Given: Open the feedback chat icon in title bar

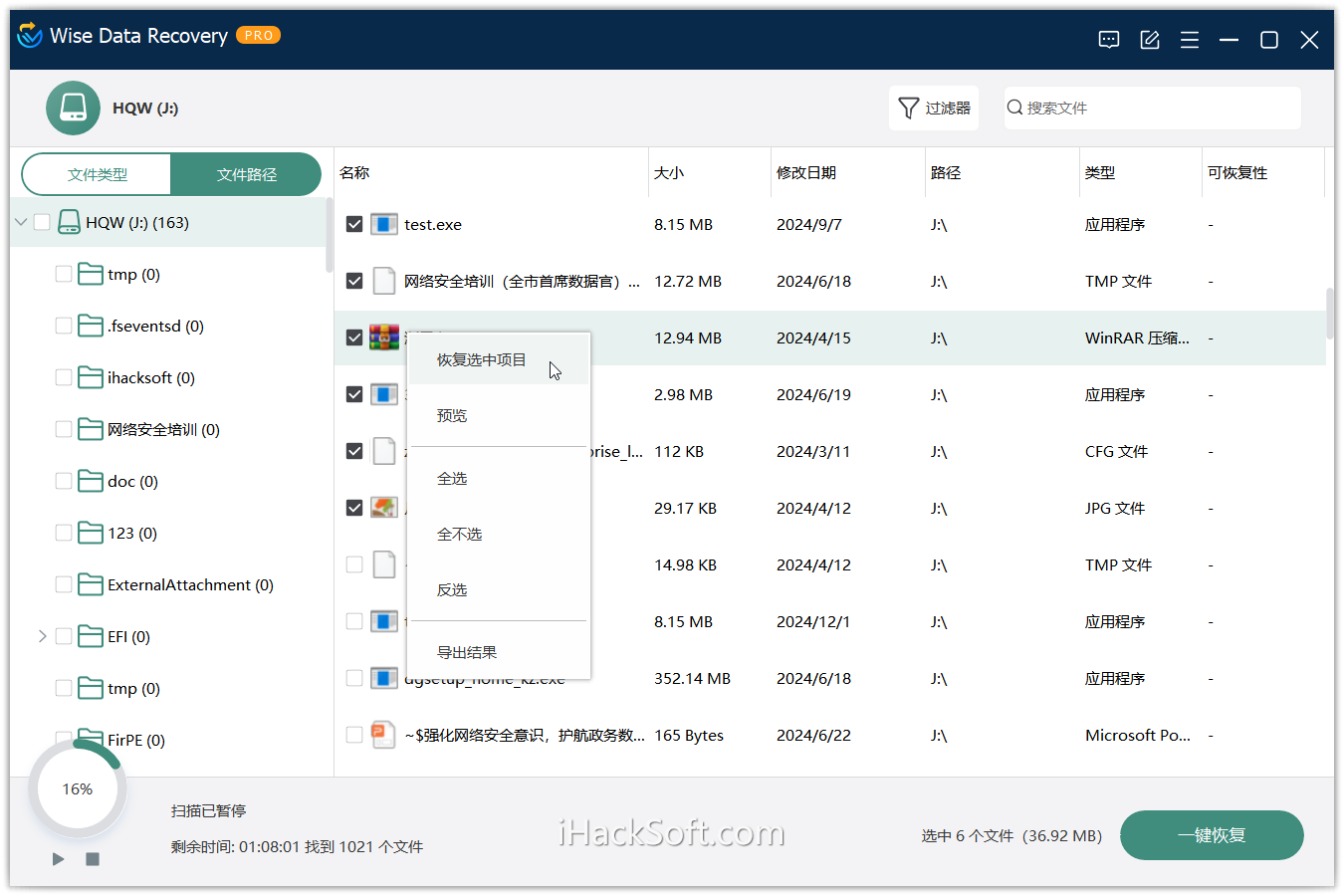Looking at the screenshot, I should tap(1109, 40).
